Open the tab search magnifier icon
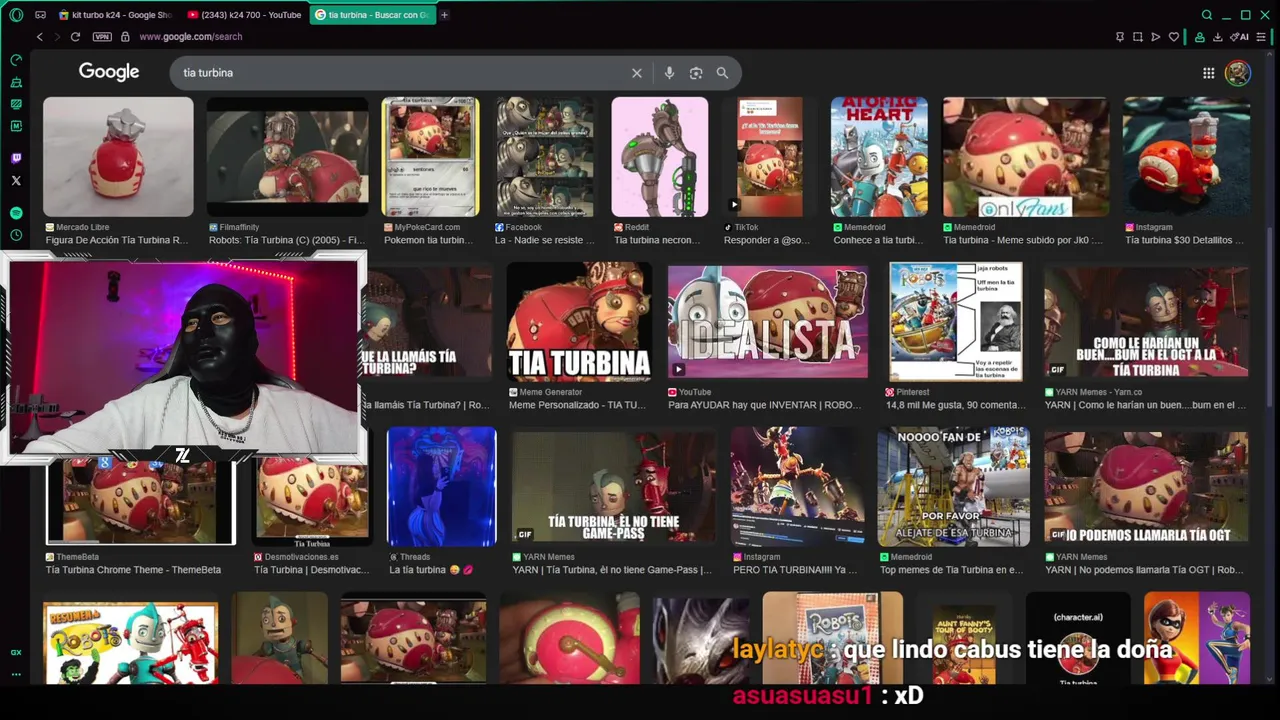 1207,15
